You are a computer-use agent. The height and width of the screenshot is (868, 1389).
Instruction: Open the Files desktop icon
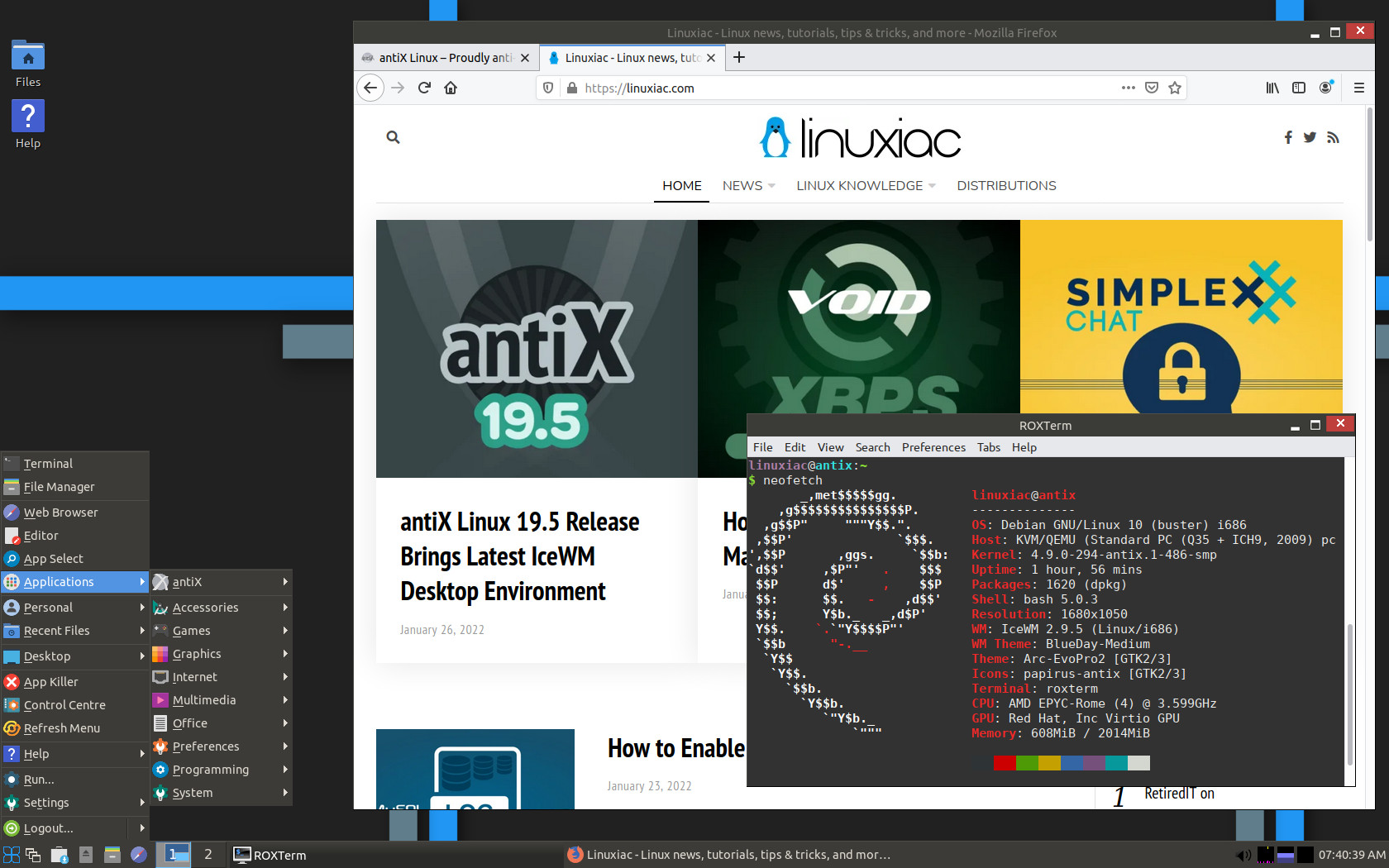coord(27,64)
